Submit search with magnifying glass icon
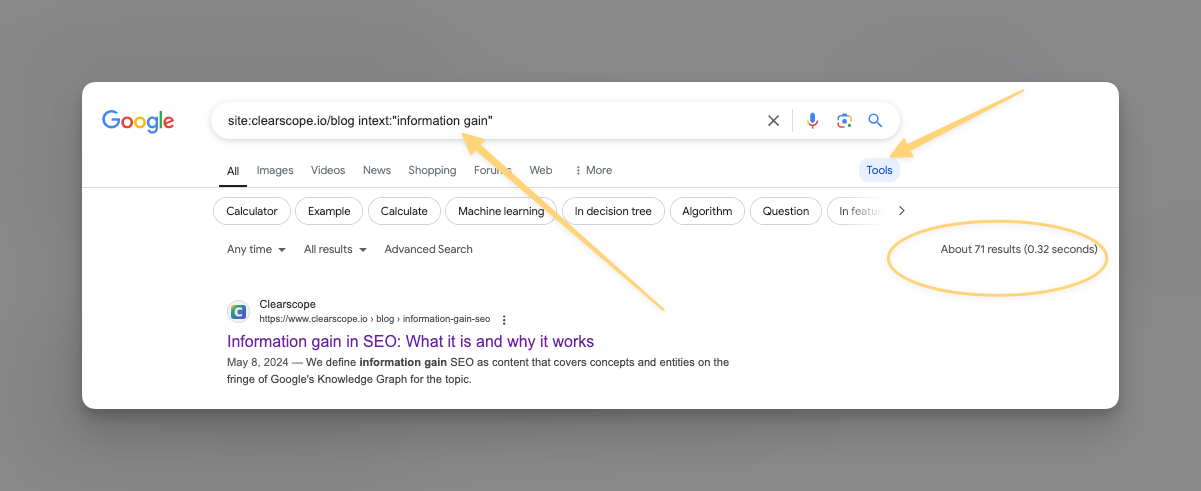The width and height of the screenshot is (1201, 491). click(875, 121)
